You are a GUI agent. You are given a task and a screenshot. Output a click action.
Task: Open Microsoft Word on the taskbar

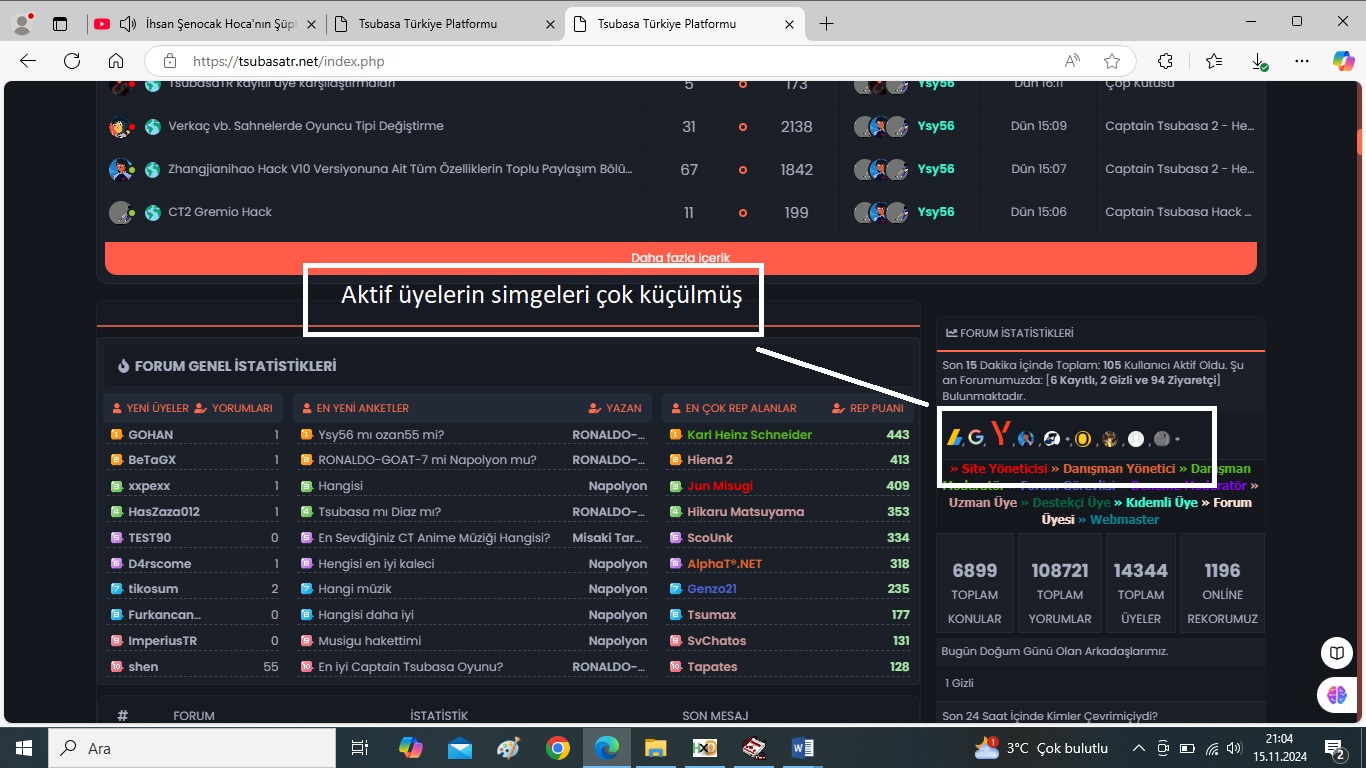pyautogui.click(x=803, y=748)
